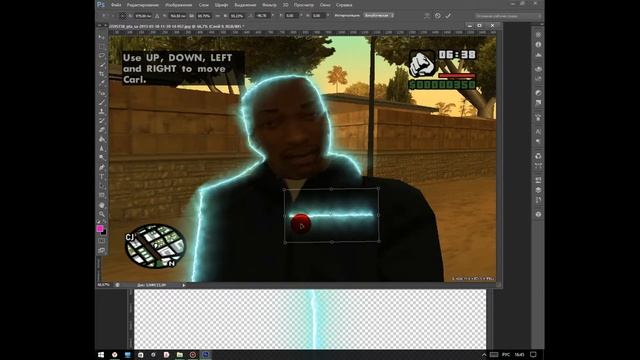This screenshot has height=360, width=640.
Task: Select the Dodge tool
Action: pyautogui.click(x=102, y=158)
